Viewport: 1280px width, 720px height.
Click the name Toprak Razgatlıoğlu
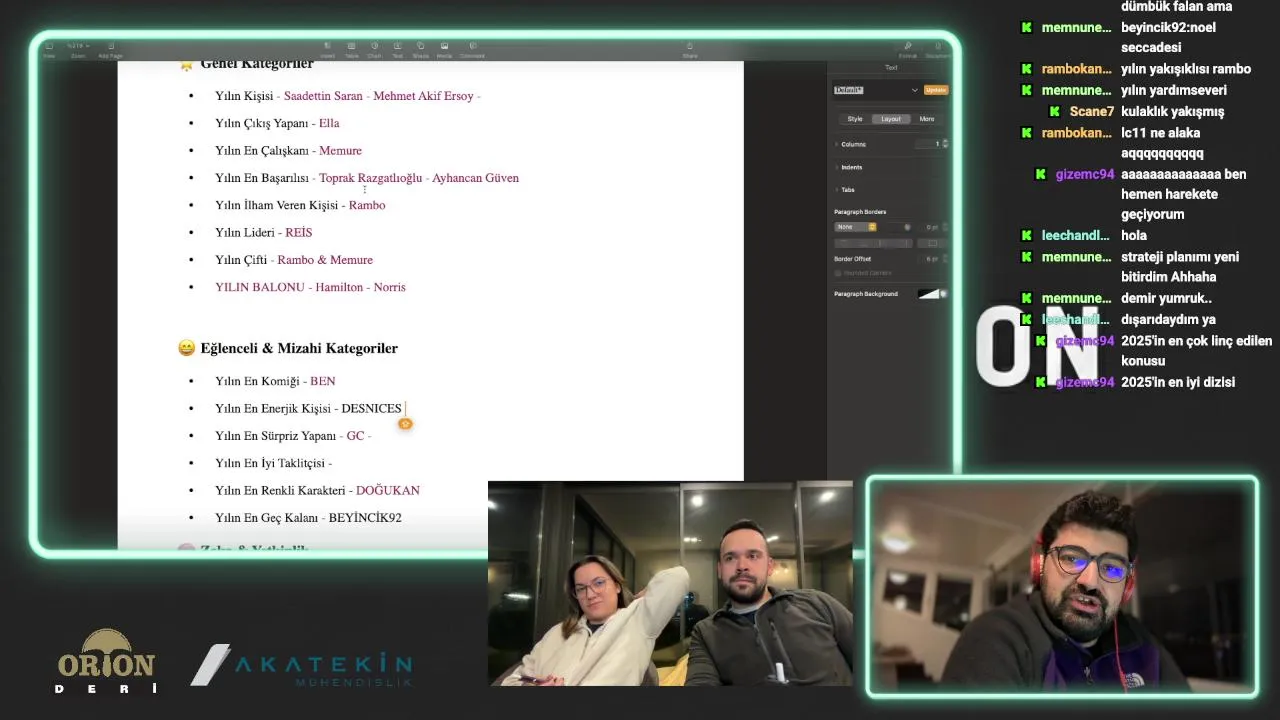(370, 178)
